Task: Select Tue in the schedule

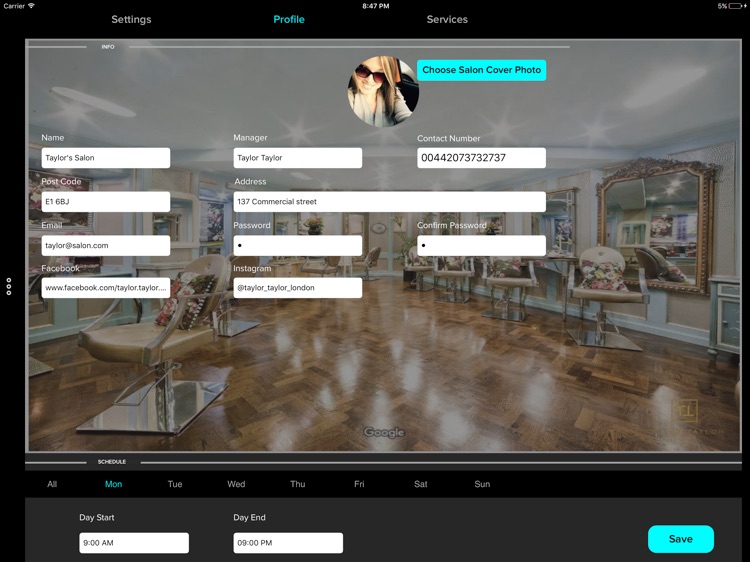Action: [x=175, y=484]
